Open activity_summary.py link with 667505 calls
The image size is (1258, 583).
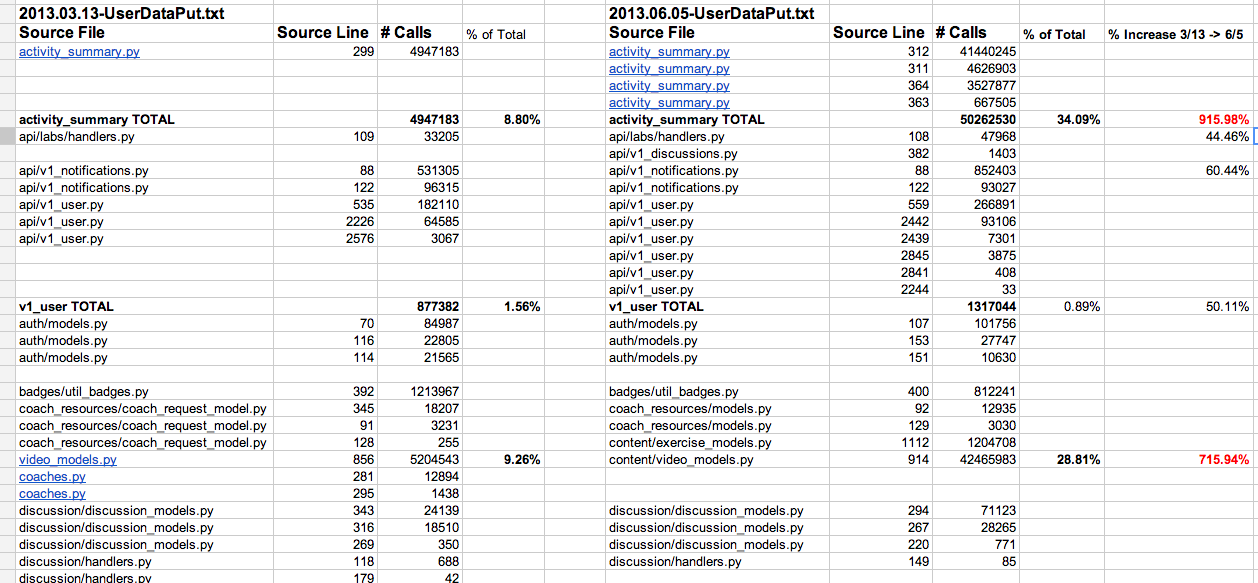coord(669,103)
